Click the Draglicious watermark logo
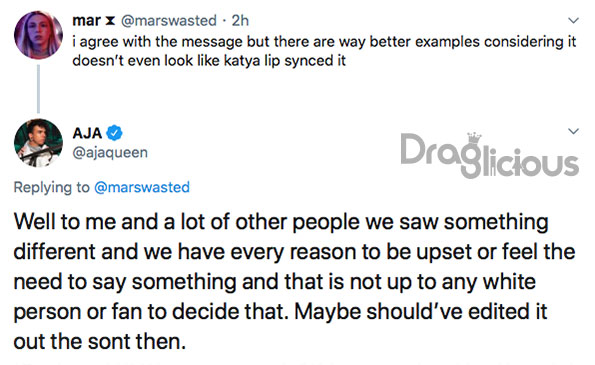Image resolution: width=595 pixels, height=365 pixels. (x=490, y=156)
